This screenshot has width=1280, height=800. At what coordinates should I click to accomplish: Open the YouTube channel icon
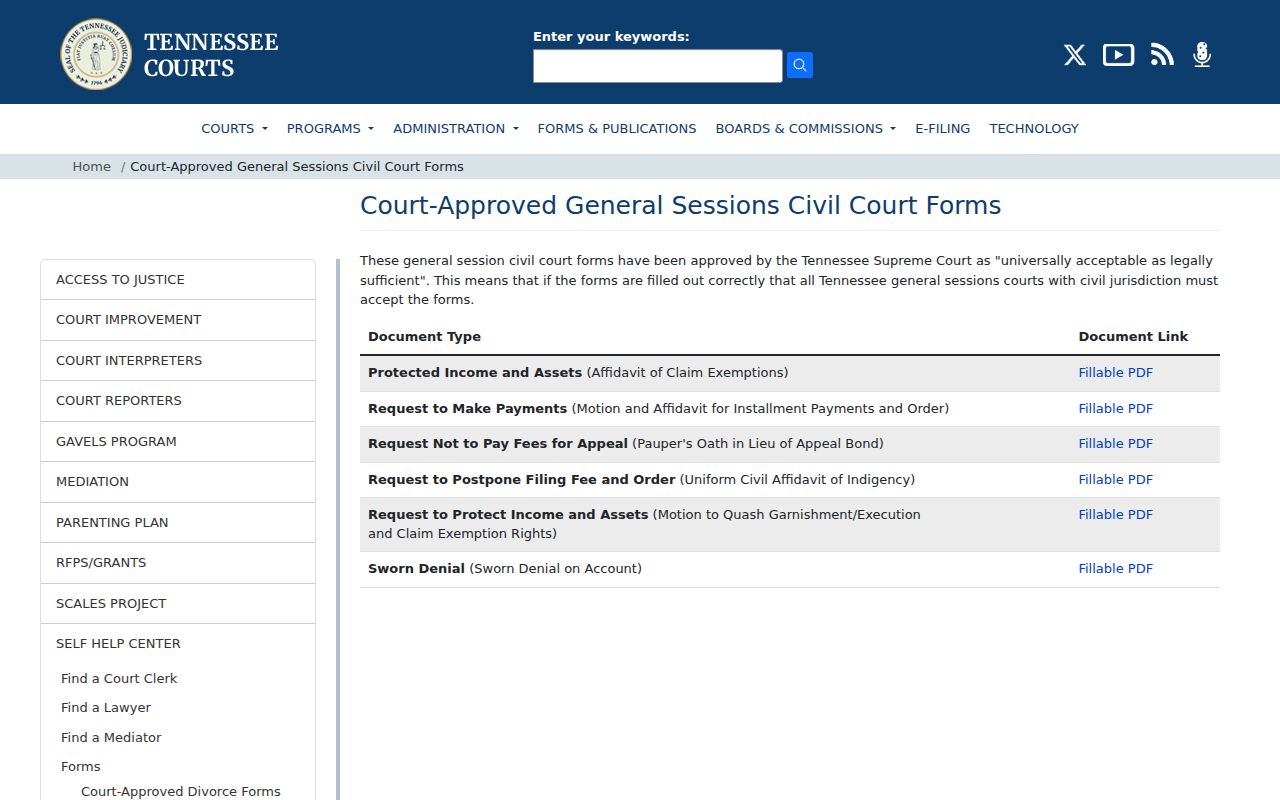[x=1118, y=55]
